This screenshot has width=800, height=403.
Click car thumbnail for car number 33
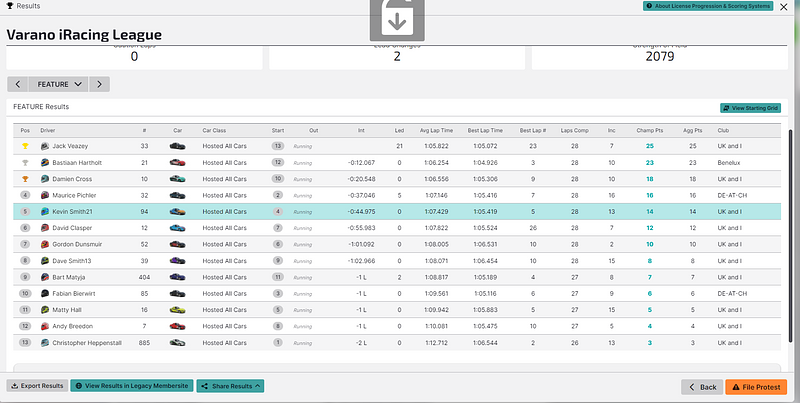point(178,146)
